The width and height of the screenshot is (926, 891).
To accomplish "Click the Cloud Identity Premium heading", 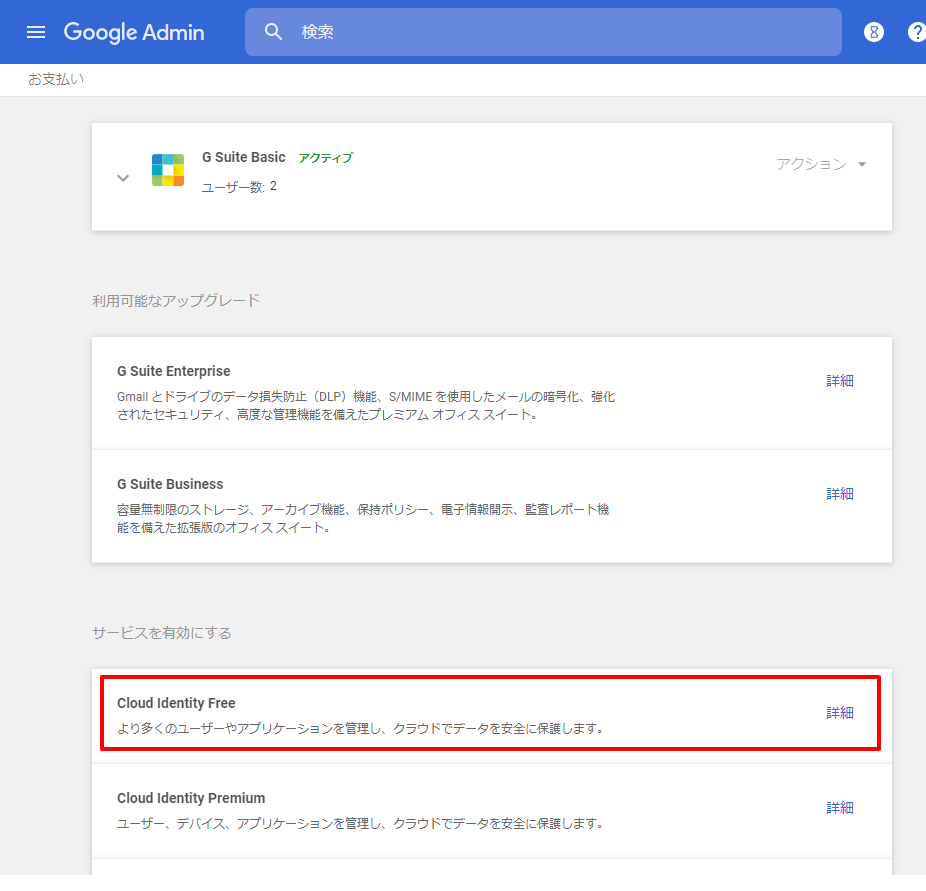I will (191, 798).
